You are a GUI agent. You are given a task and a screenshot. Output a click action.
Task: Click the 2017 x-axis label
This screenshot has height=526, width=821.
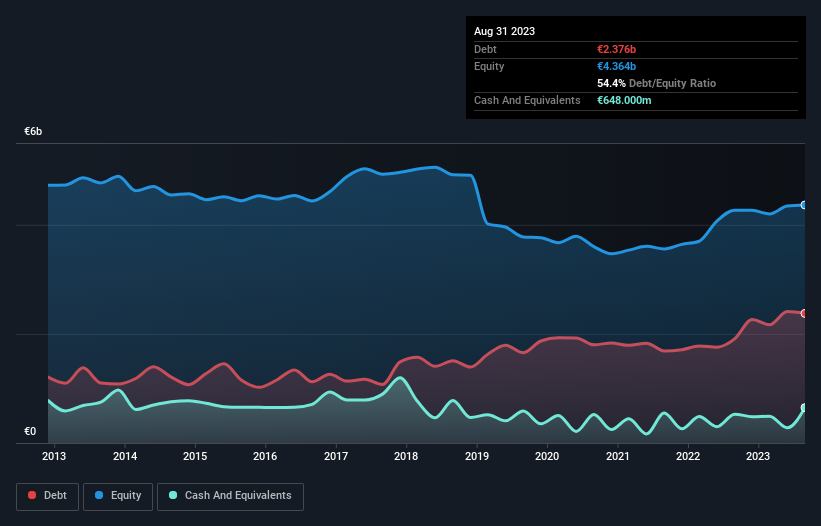(x=336, y=456)
